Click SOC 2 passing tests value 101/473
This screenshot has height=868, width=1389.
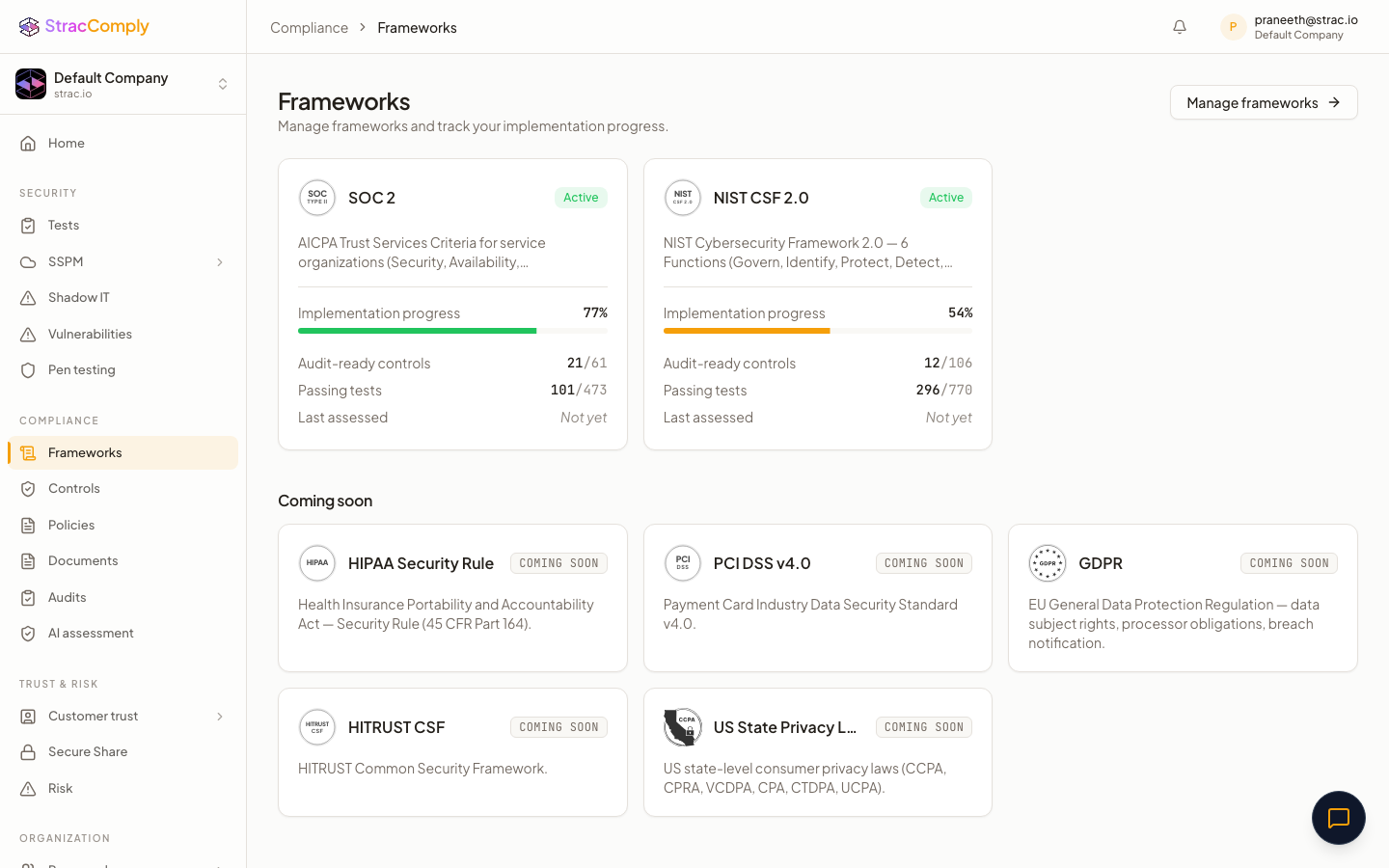[579, 390]
